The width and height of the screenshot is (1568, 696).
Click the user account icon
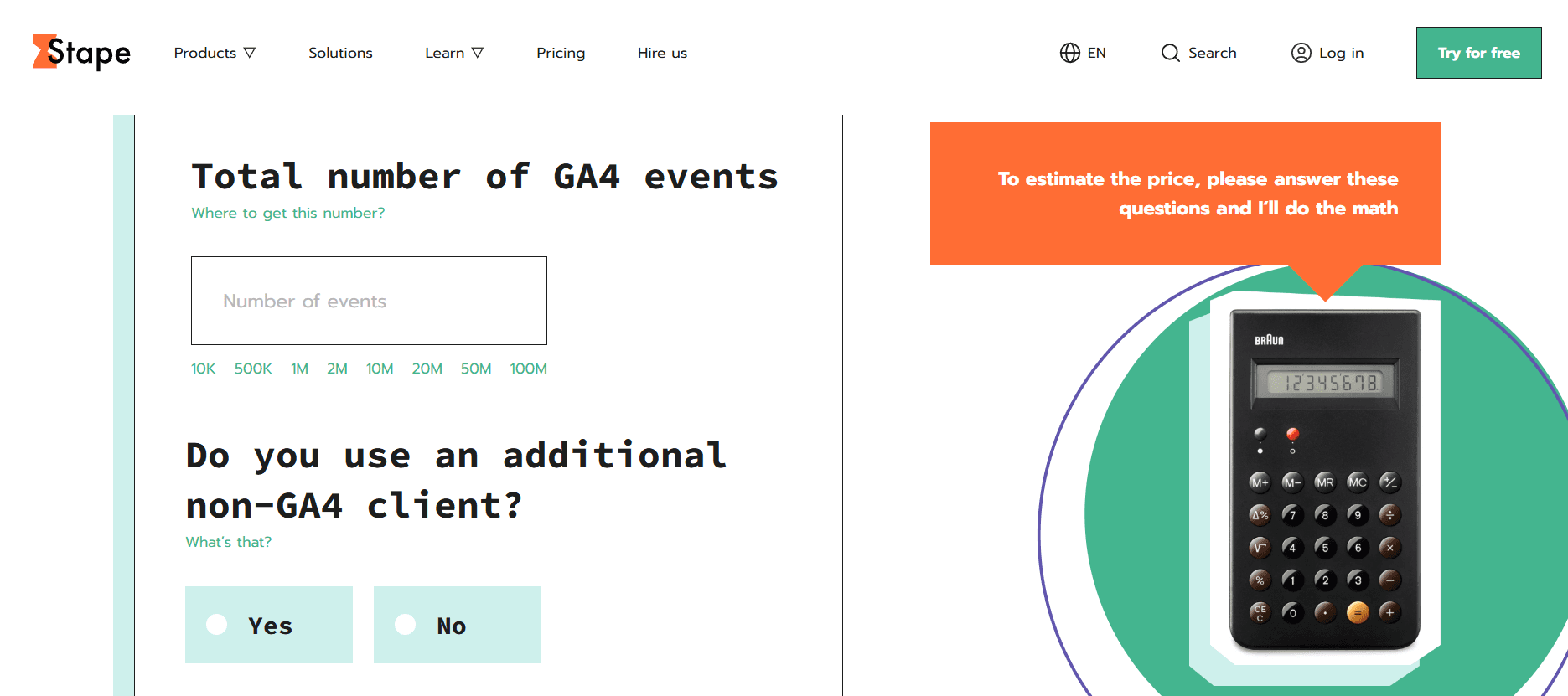1301,53
